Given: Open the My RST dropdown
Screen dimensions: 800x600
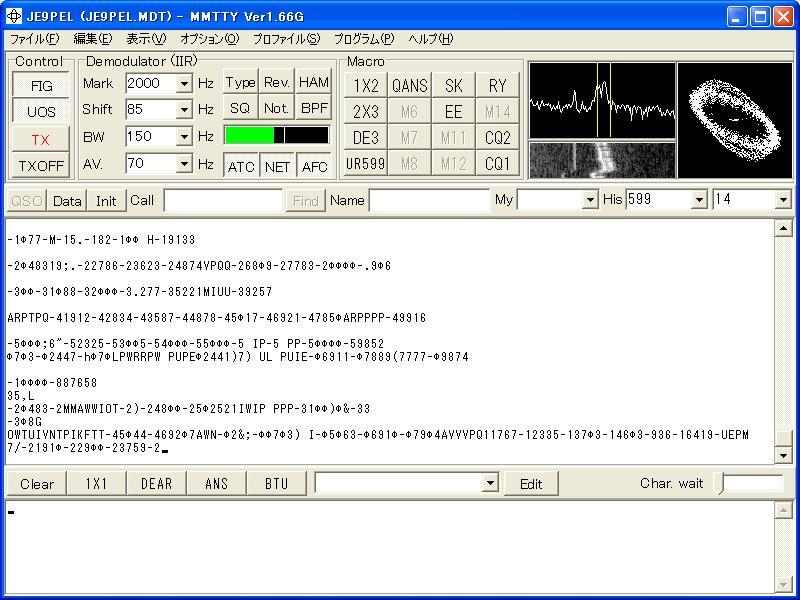Looking at the screenshot, I should click(x=590, y=200).
